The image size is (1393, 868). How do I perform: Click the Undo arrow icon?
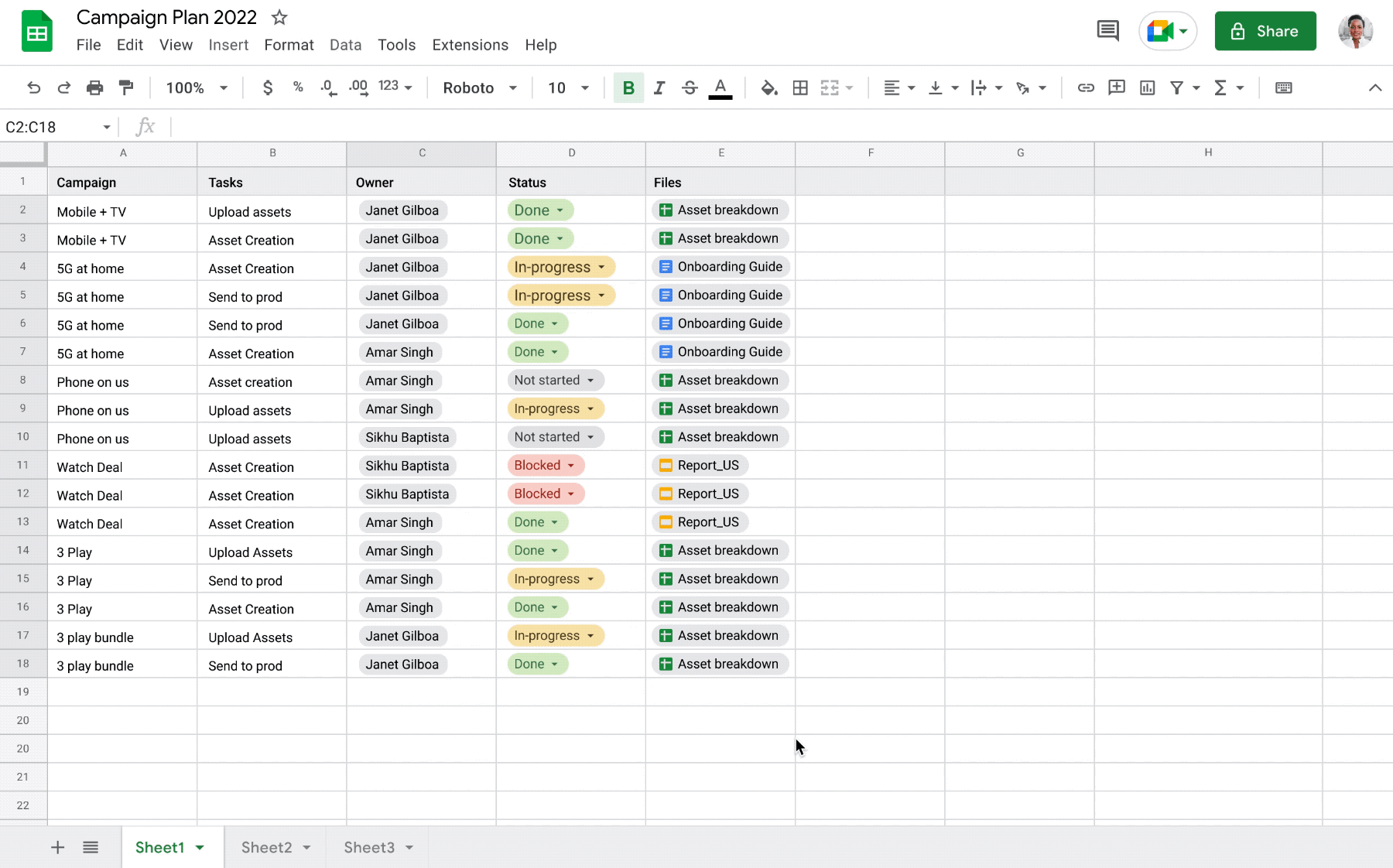(33, 88)
